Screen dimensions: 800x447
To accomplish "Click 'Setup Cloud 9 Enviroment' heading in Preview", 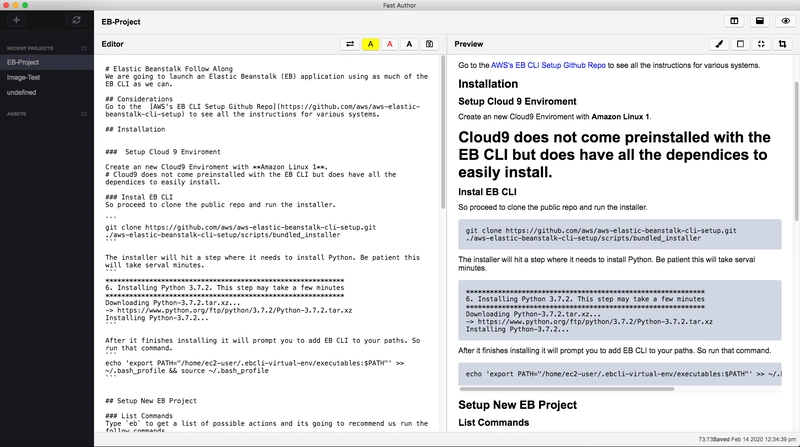I will pos(517,102).
